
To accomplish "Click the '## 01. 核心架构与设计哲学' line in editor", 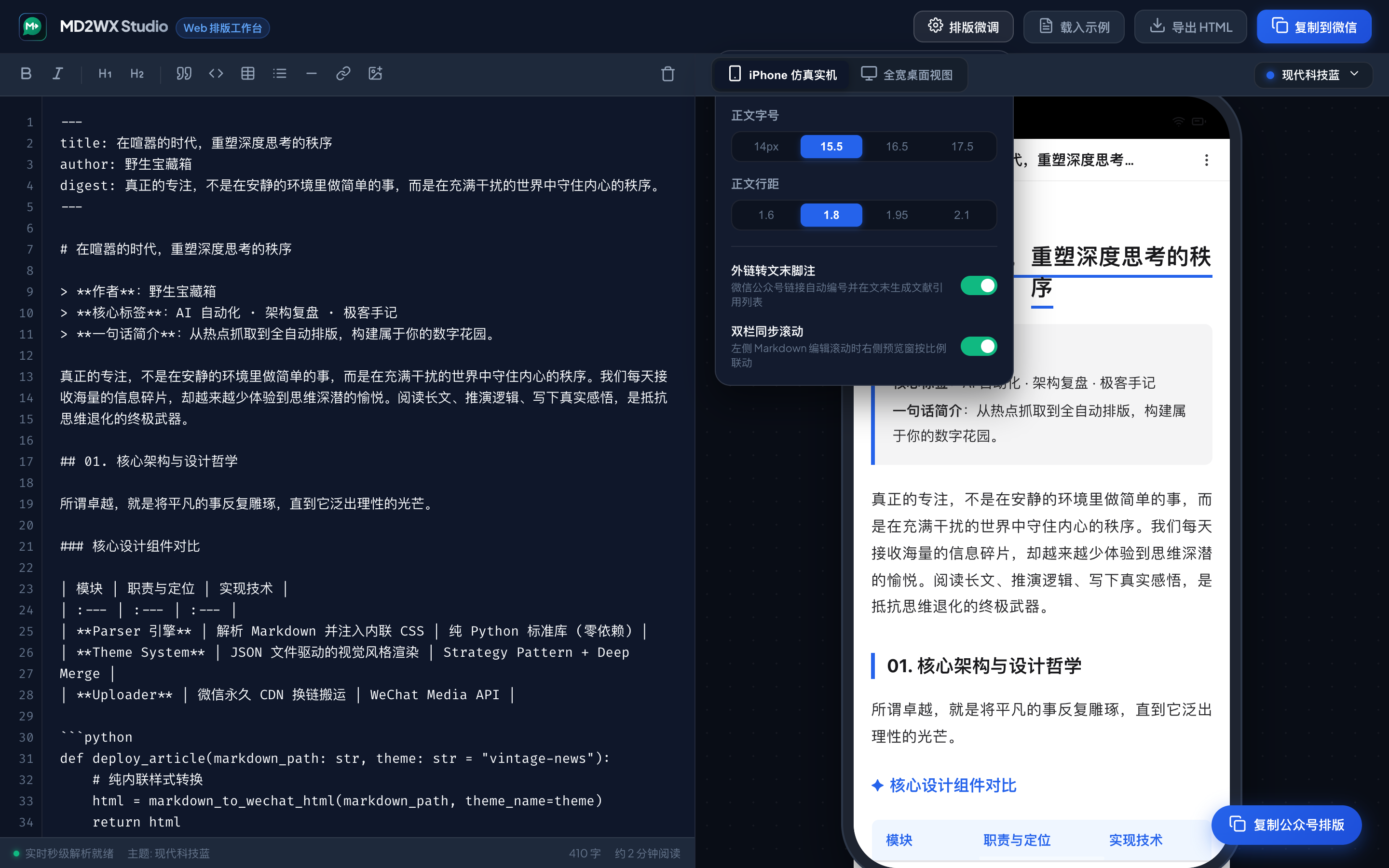I will 149,461.
